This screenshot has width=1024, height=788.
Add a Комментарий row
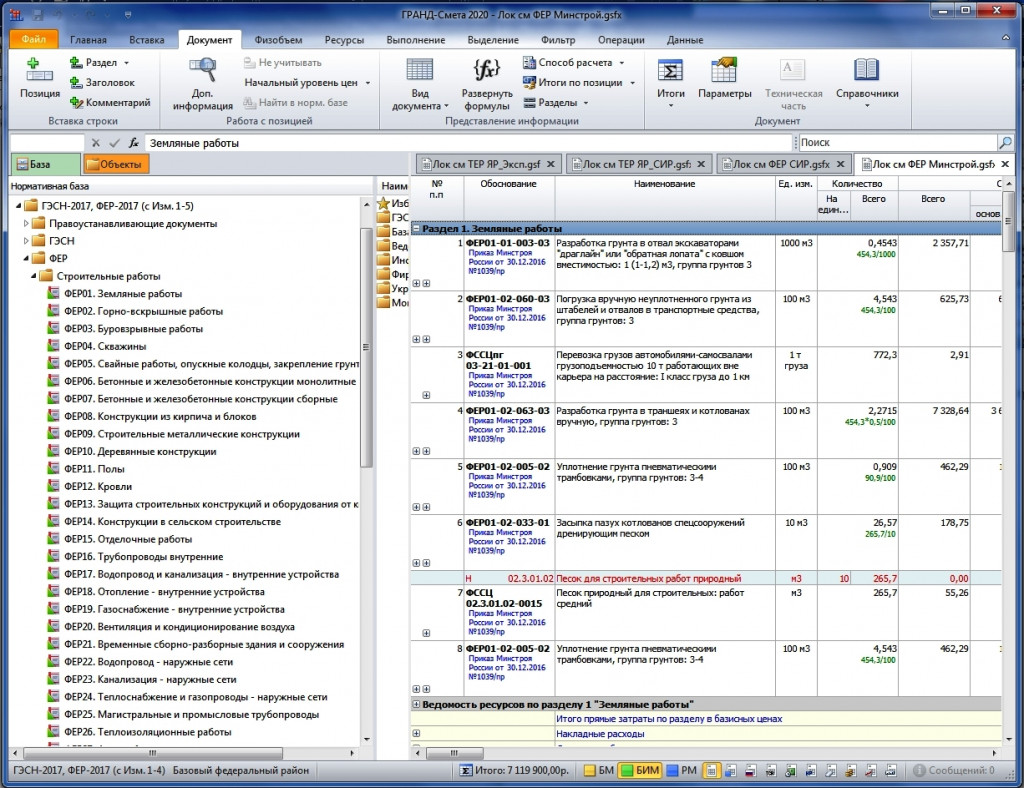coord(110,102)
